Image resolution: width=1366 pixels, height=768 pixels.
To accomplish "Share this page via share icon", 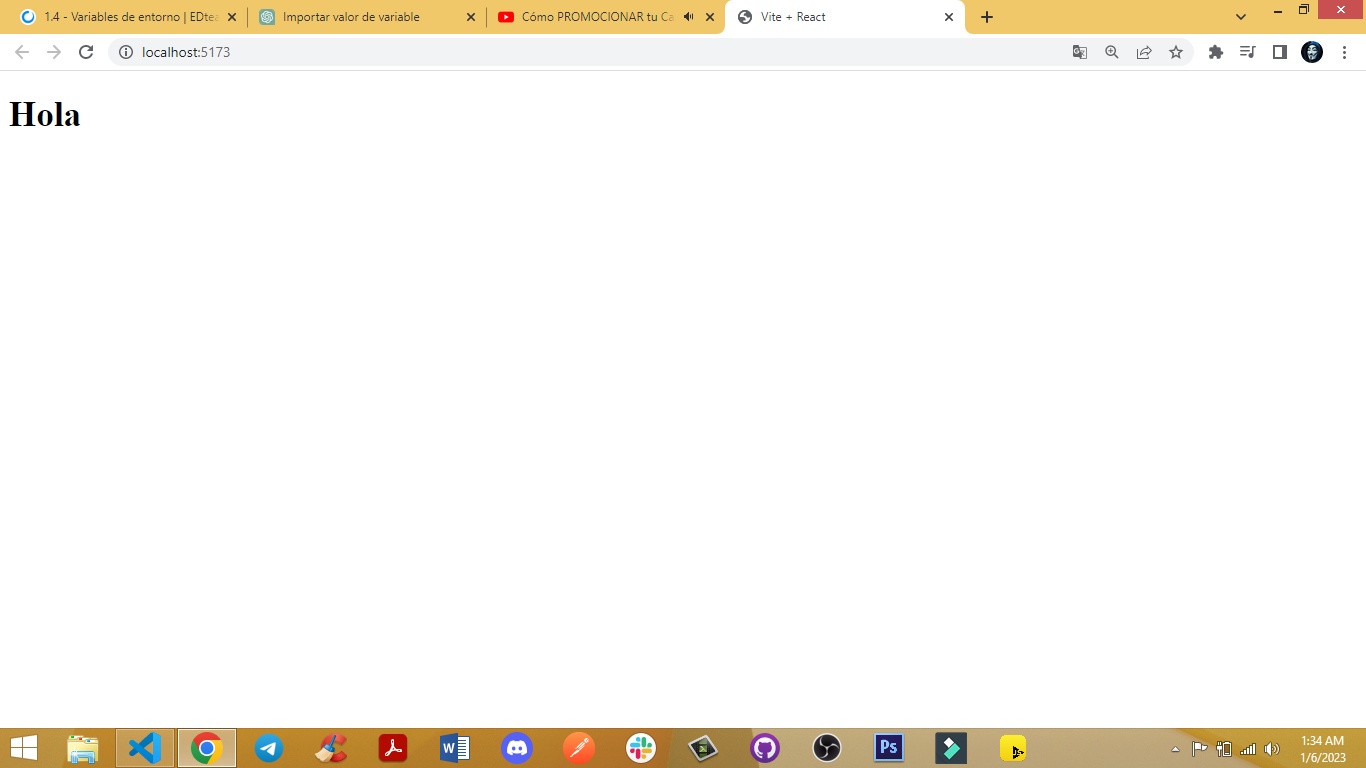I will [1144, 52].
